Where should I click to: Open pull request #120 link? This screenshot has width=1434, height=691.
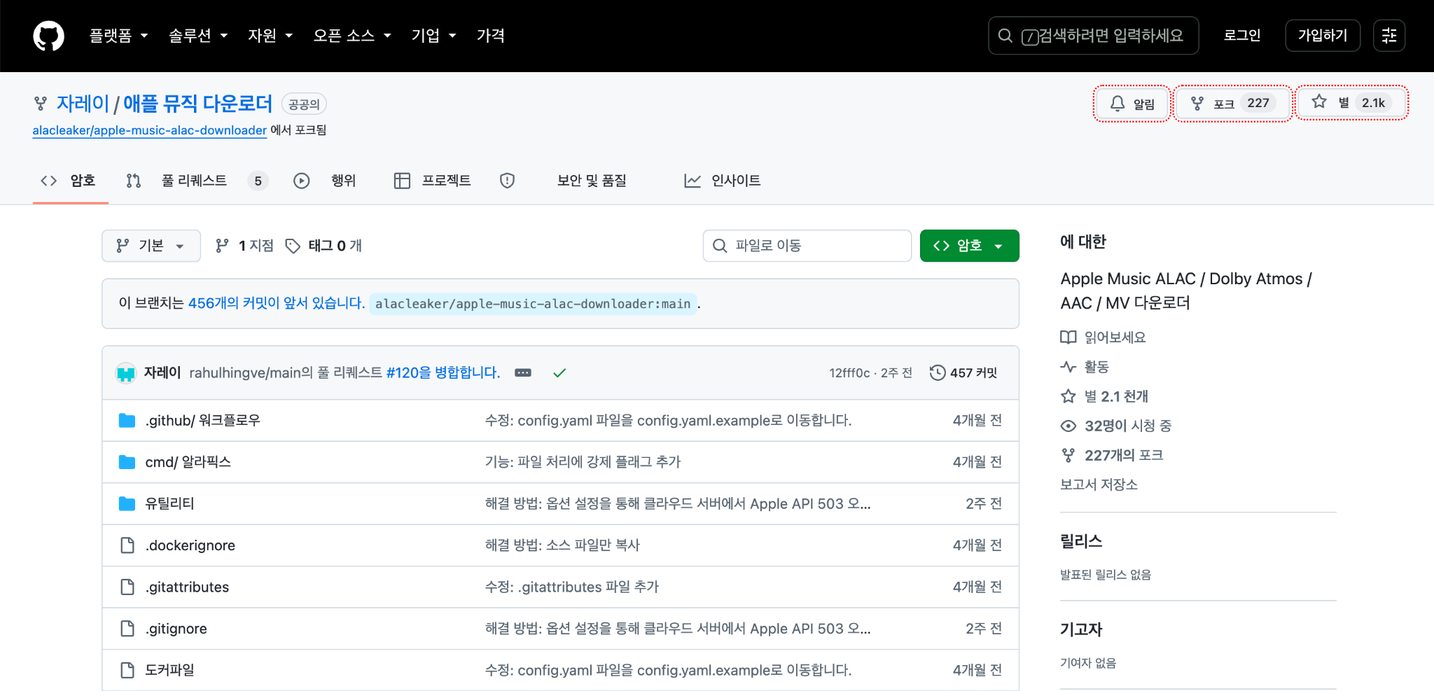click(443, 373)
